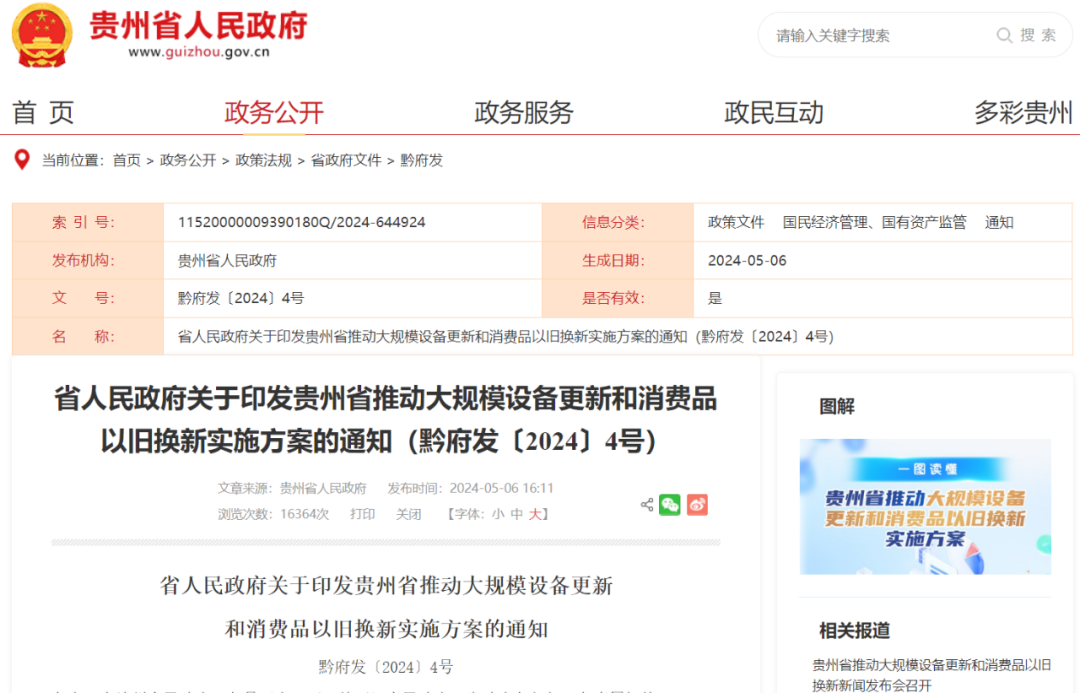Click the search magnifier icon
The image size is (1080, 693).
pyautogui.click(x=1004, y=36)
